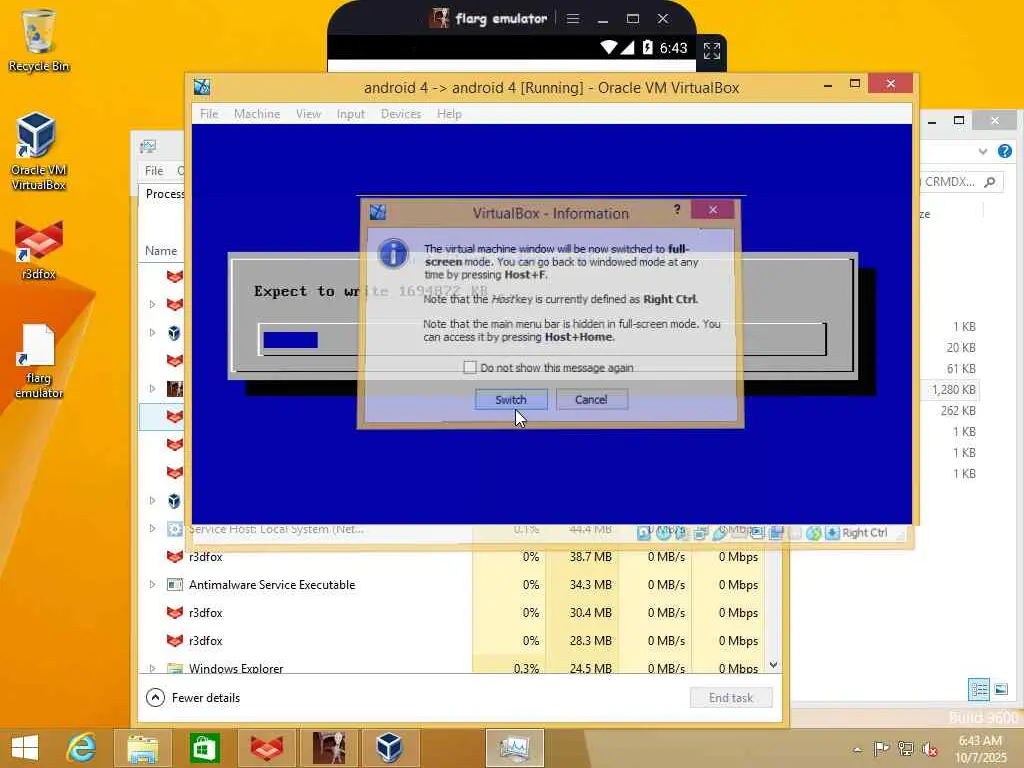Switch Explorer to details view icon
The height and width of the screenshot is (768, 1024).
pos(978,689)
